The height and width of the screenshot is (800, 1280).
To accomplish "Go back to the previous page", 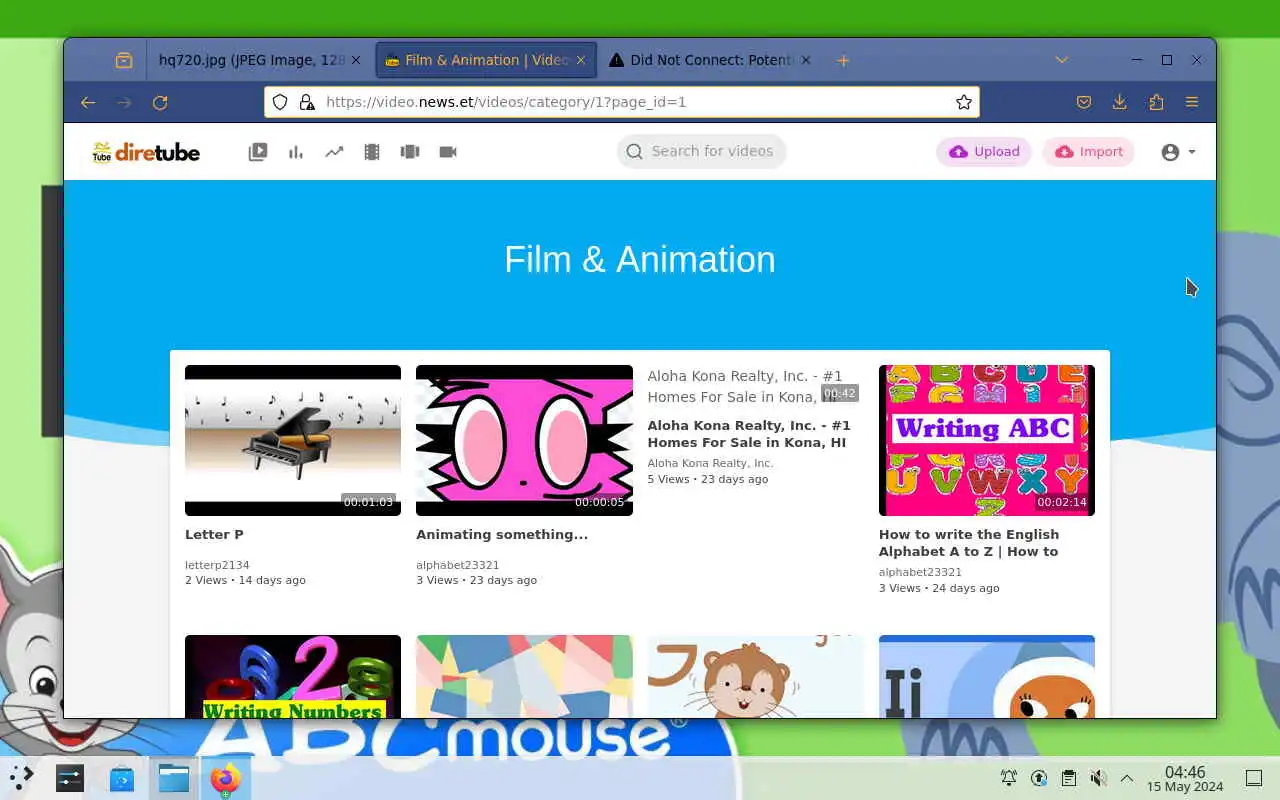I will tap(88, 102).
